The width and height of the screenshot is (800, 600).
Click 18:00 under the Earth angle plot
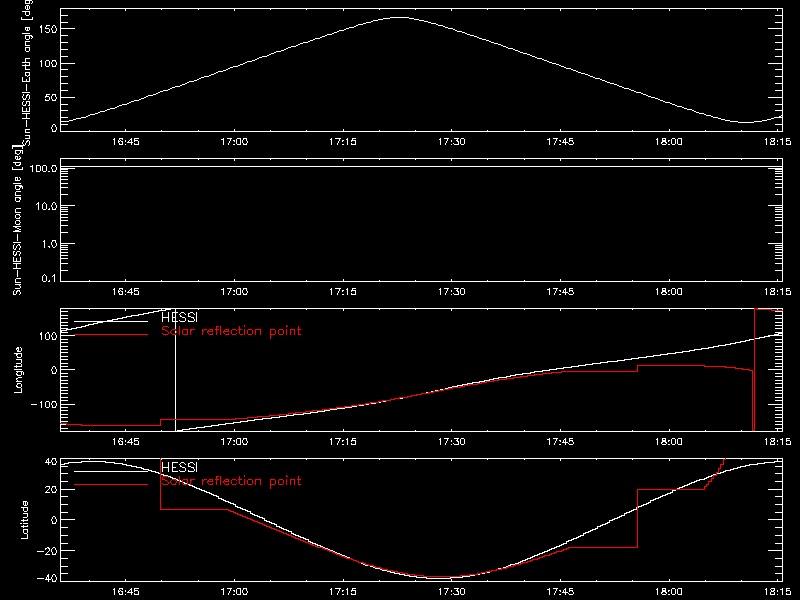669,142
